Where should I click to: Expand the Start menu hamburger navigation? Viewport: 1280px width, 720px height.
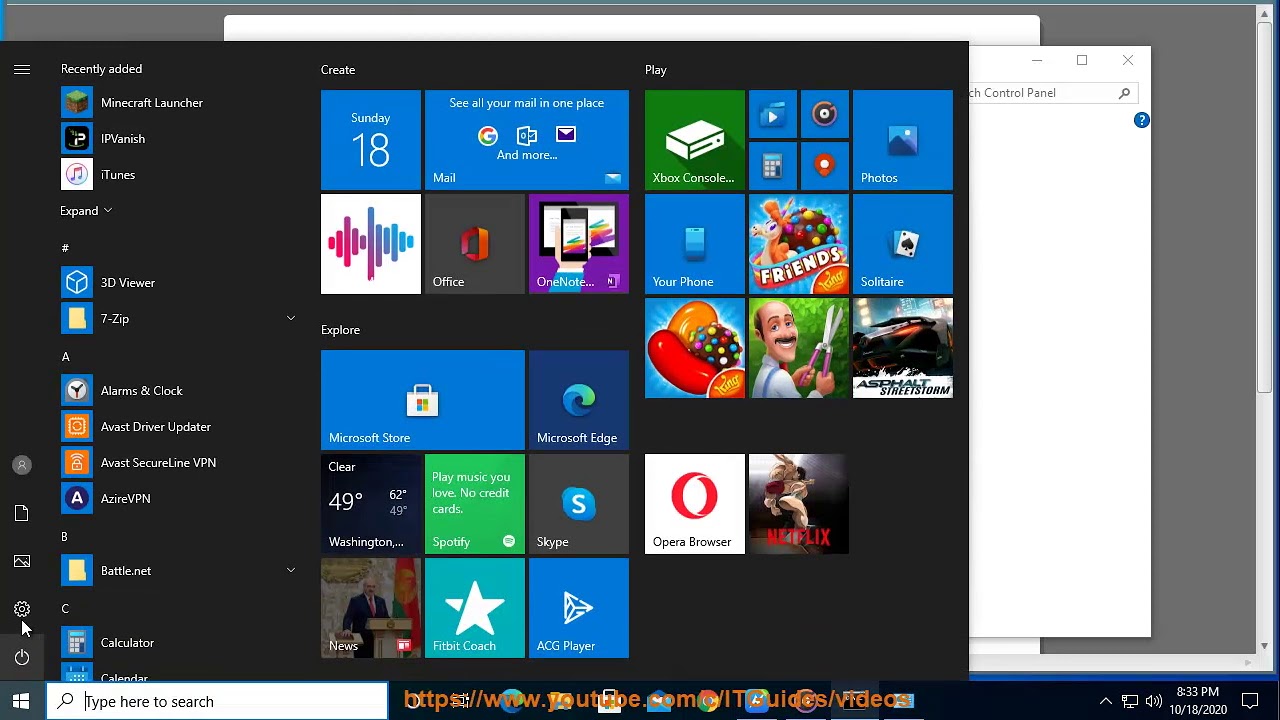click(22, 69)
